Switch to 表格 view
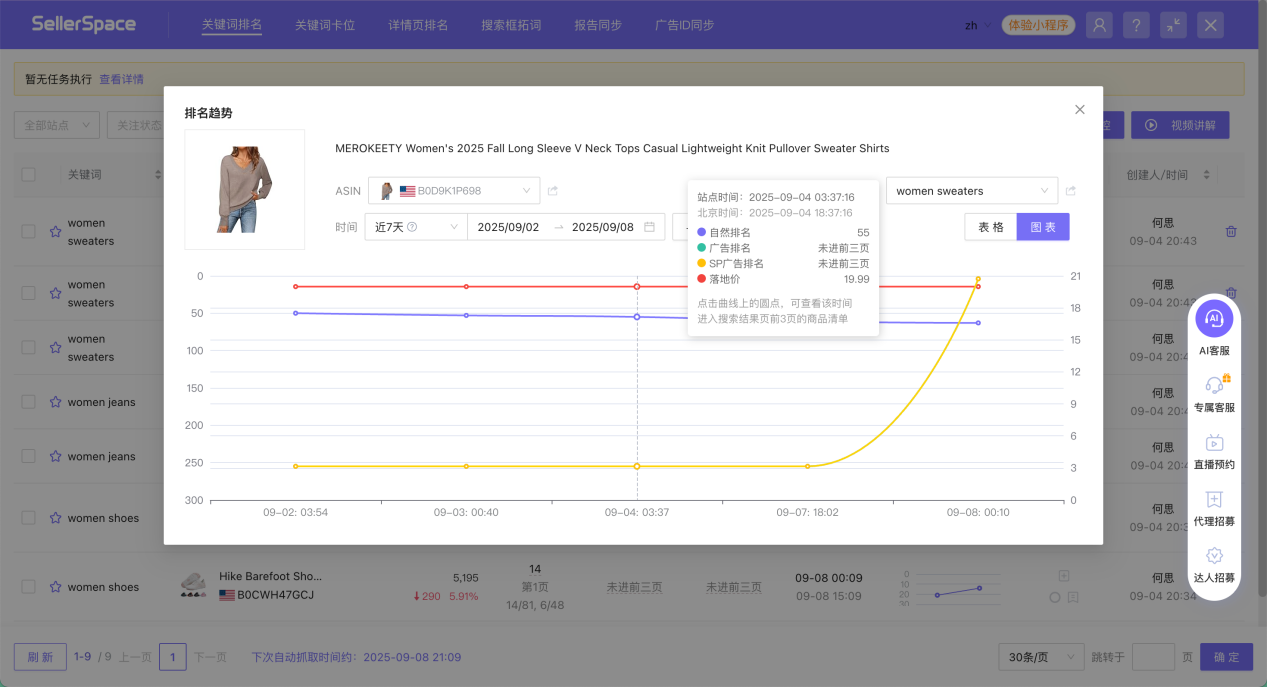 [x=990, y=227]
